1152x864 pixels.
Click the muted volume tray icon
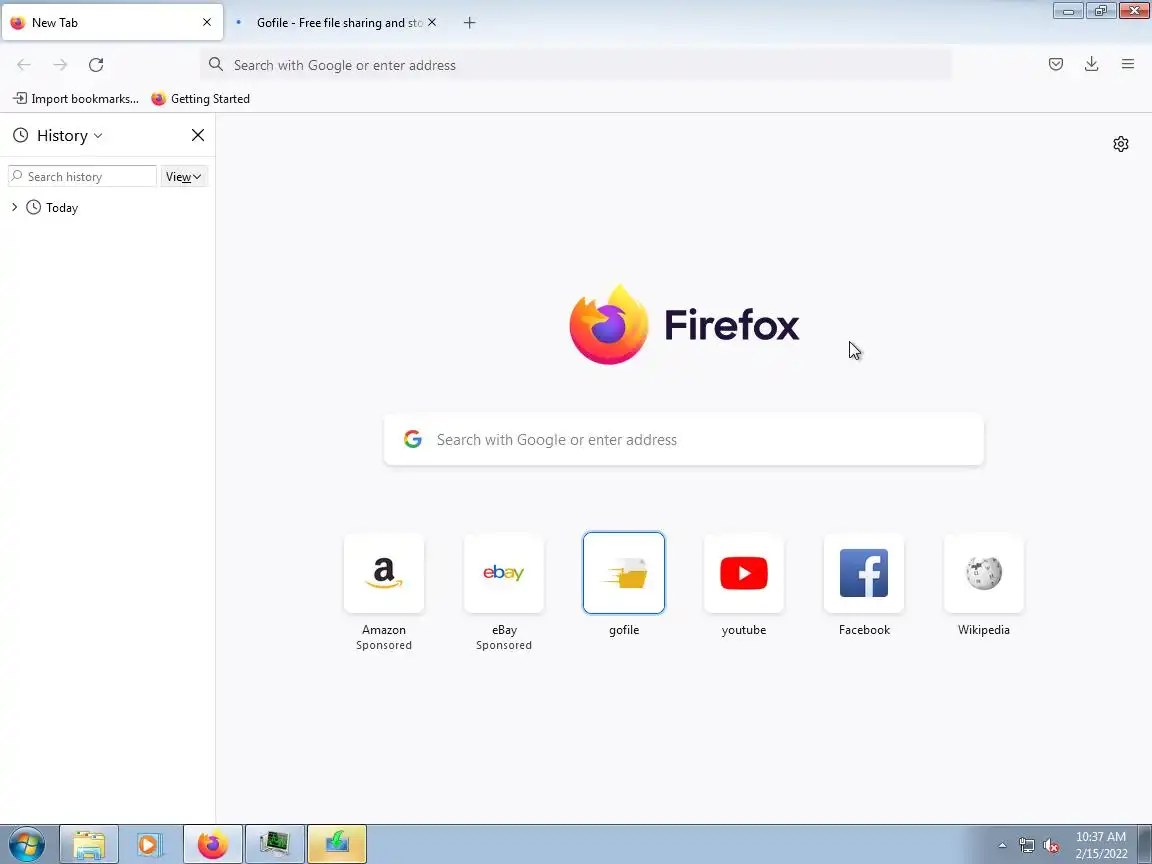pos(1051,846)
